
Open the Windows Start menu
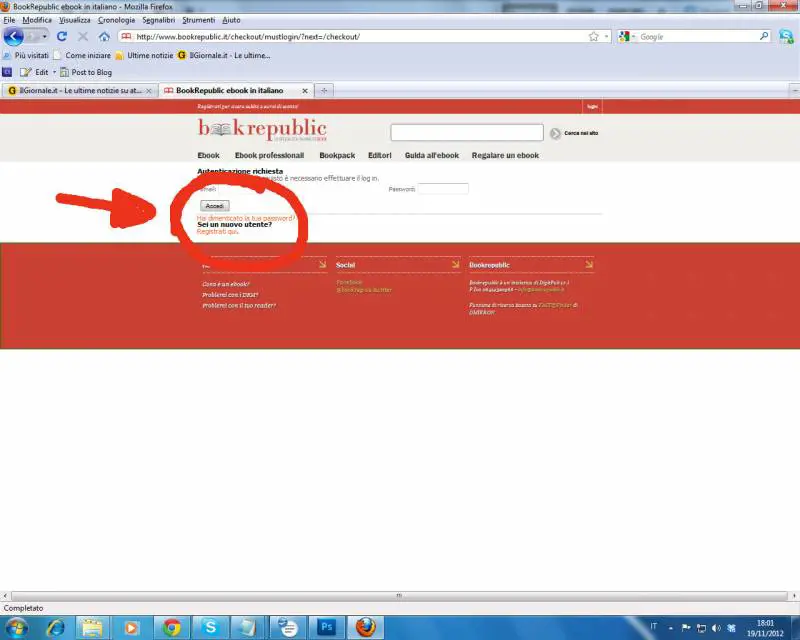[x=16, y=628]
